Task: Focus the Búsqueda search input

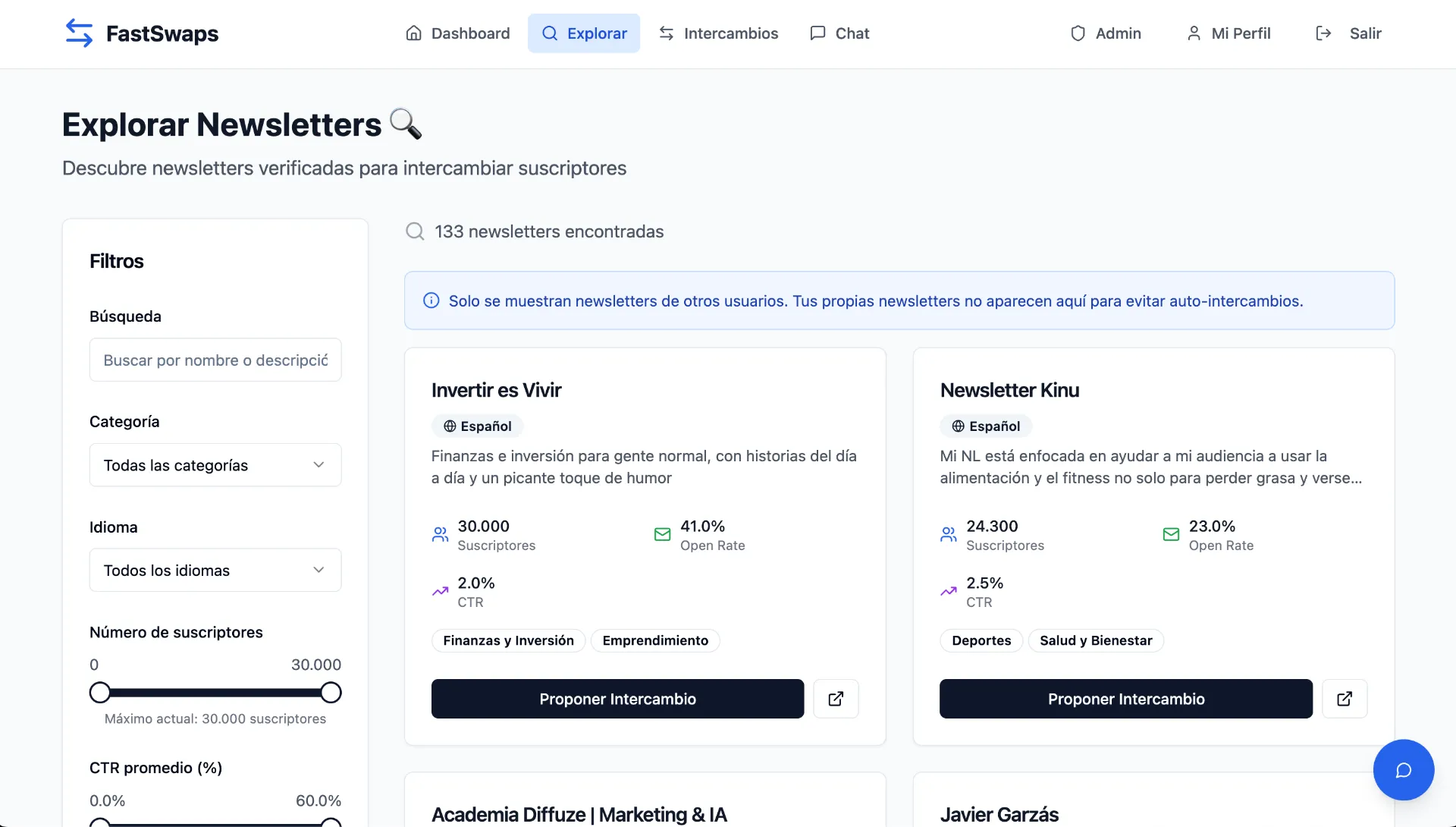Action: point(215,360)
